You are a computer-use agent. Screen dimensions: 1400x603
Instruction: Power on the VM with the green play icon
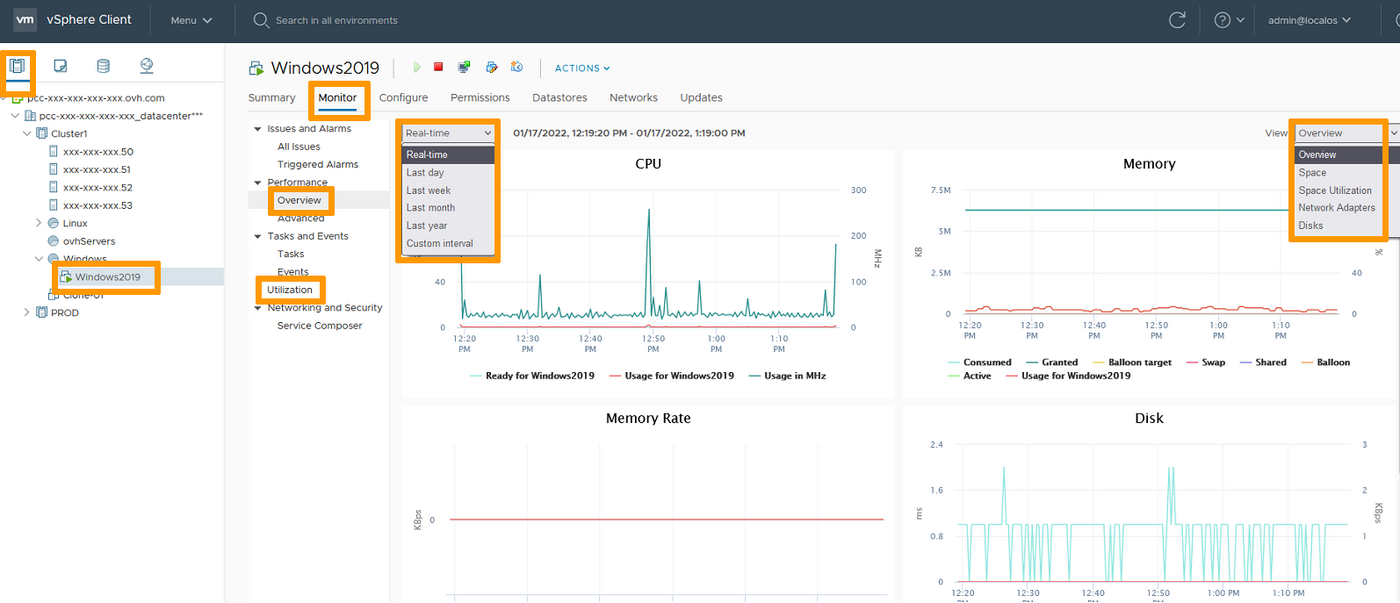(x=417, y=67)
